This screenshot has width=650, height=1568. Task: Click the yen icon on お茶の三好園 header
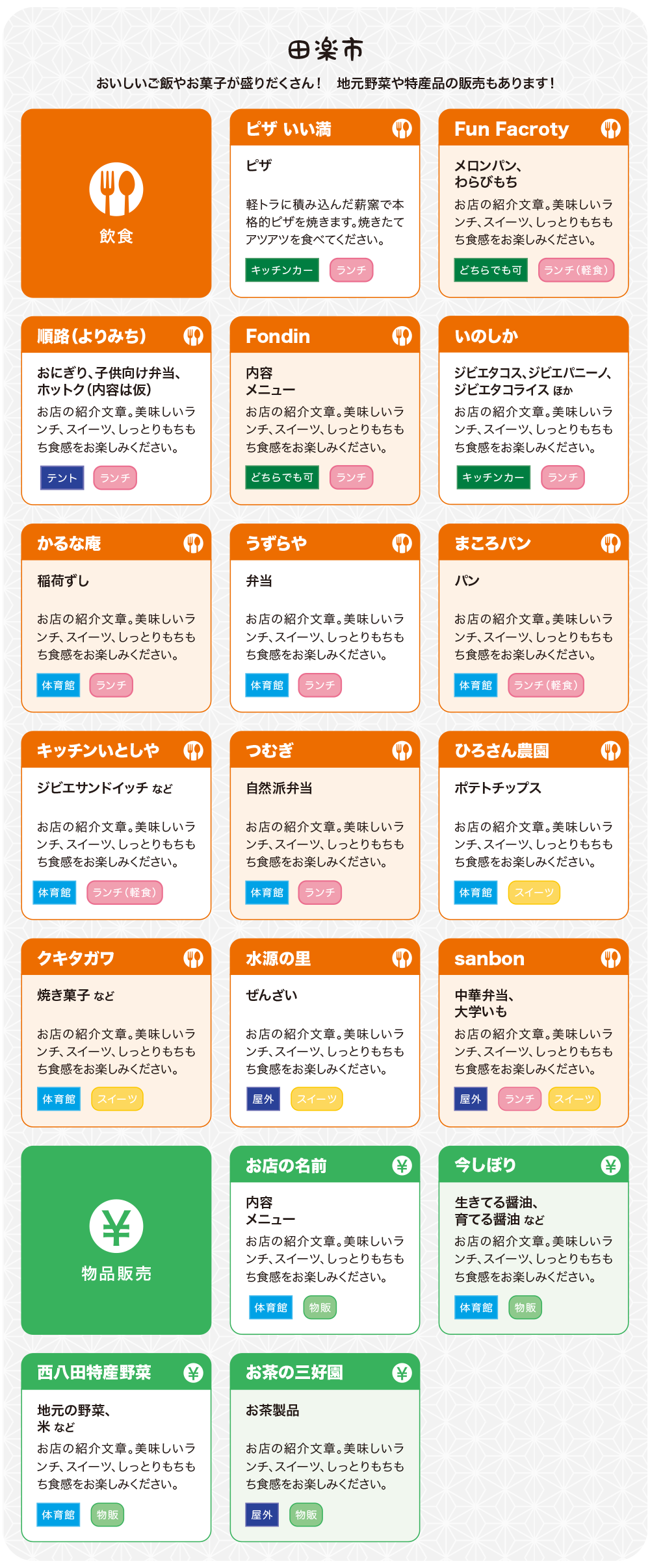[402, 1373]
